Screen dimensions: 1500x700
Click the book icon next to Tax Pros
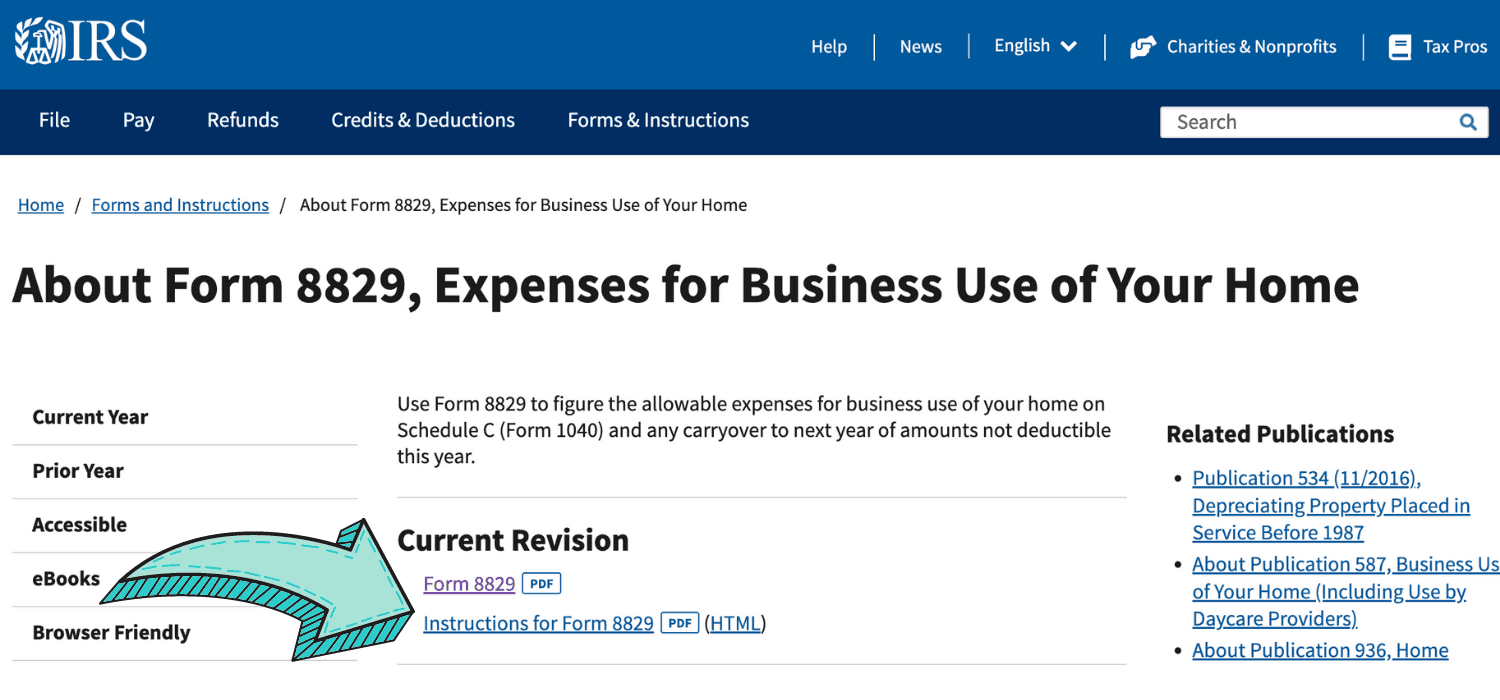tap(1399, 46)
